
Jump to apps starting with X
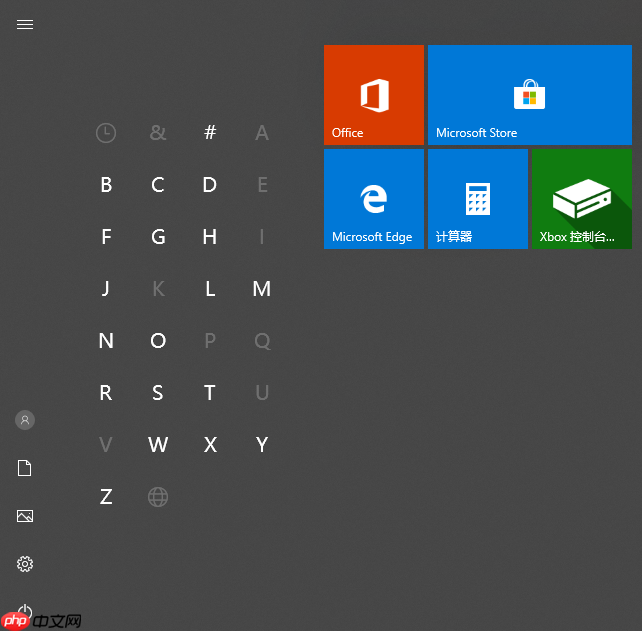pyautogui.click(x=210, y=445)
